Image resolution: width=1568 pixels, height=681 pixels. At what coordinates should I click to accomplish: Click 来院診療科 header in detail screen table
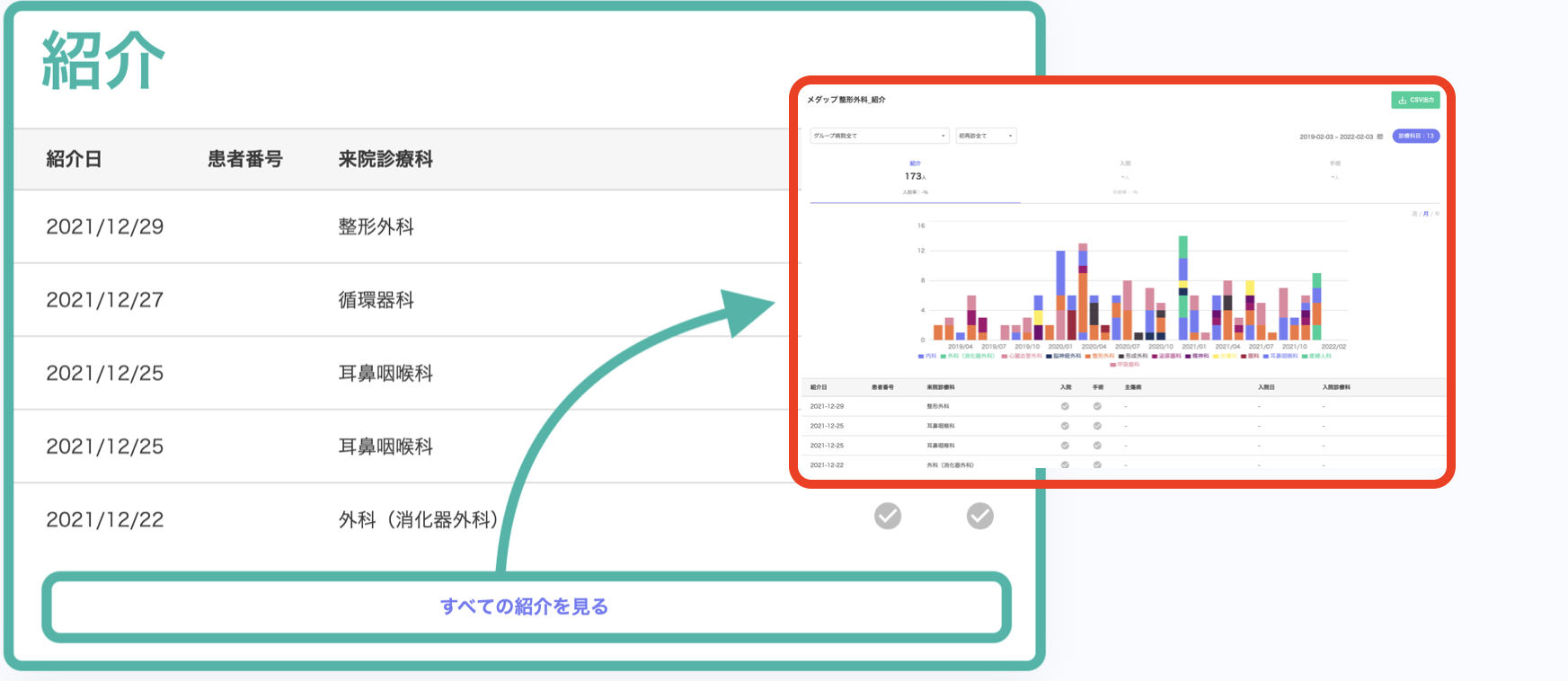pos(941,387)
